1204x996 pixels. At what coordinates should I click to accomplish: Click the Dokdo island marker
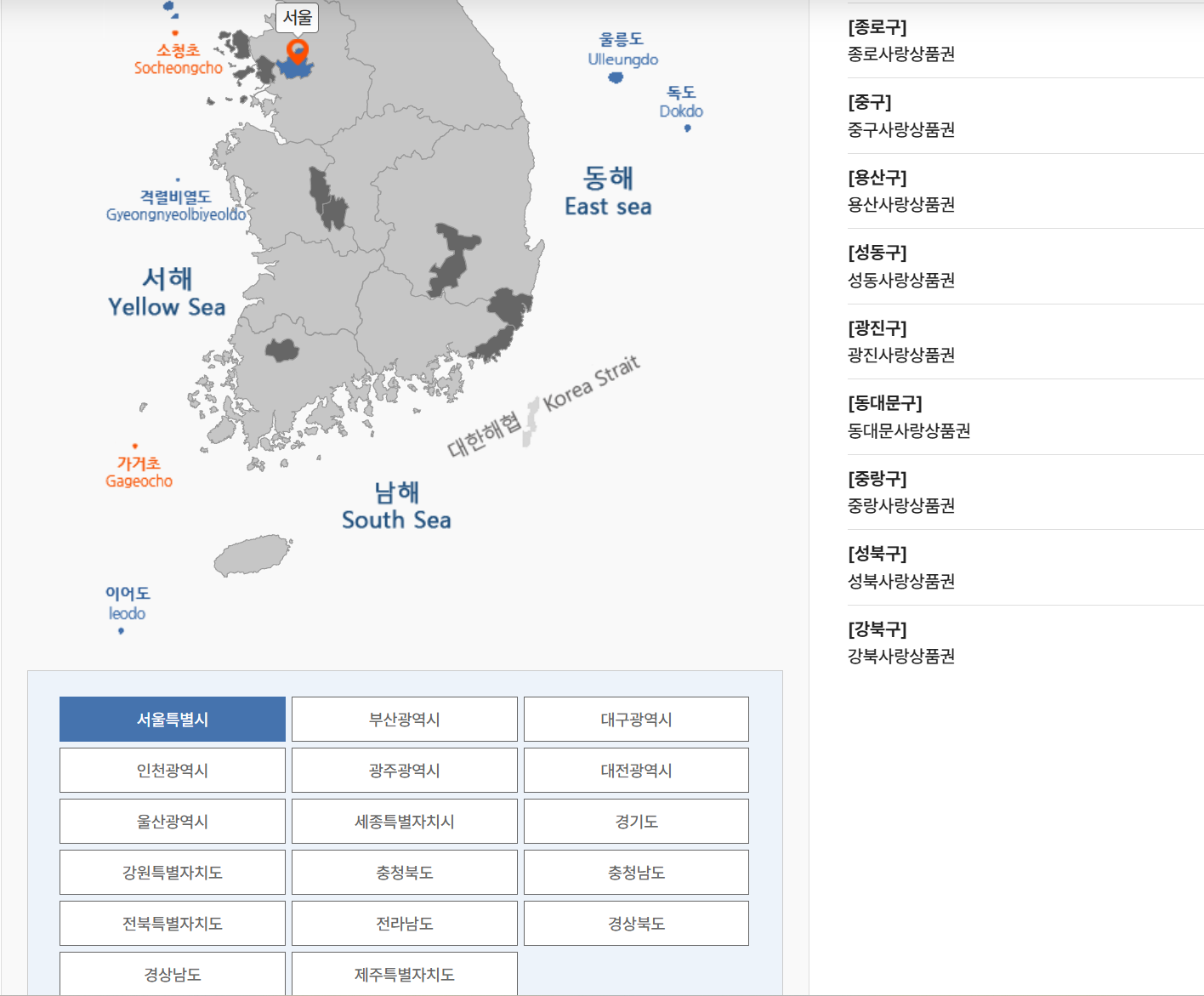pos(687,129)
